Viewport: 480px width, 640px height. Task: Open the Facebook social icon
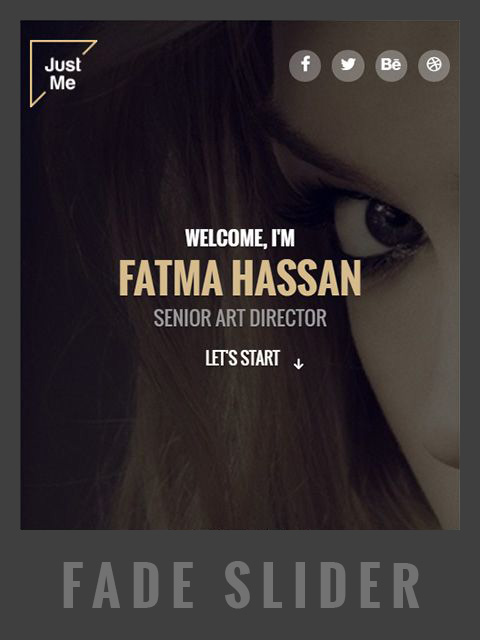tap(305, 66)
